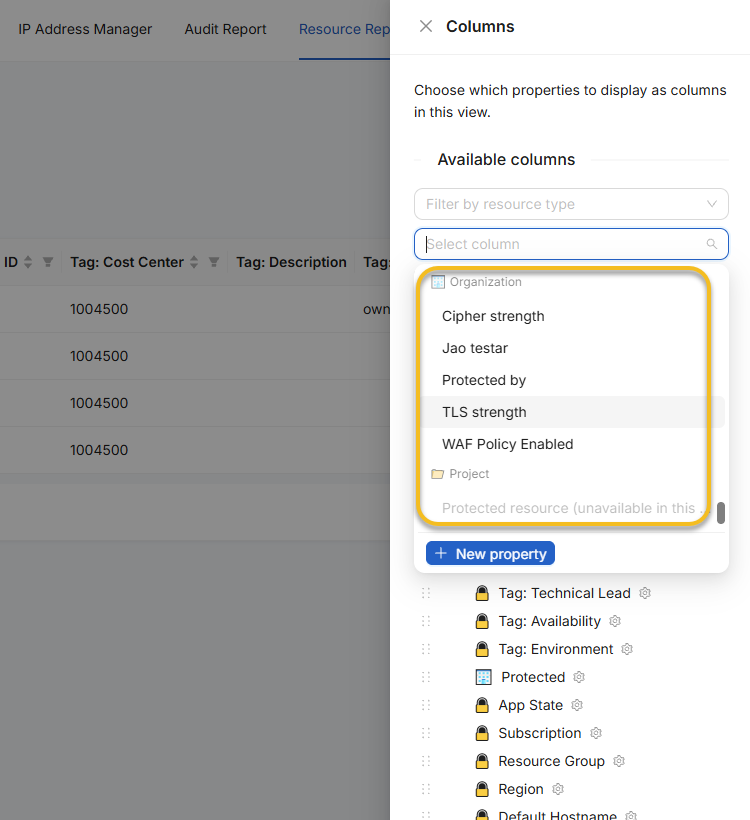Viewport: 750px width, 820px height.
Task: Click drag handle beside Resource Group
Action: (426, 761)
